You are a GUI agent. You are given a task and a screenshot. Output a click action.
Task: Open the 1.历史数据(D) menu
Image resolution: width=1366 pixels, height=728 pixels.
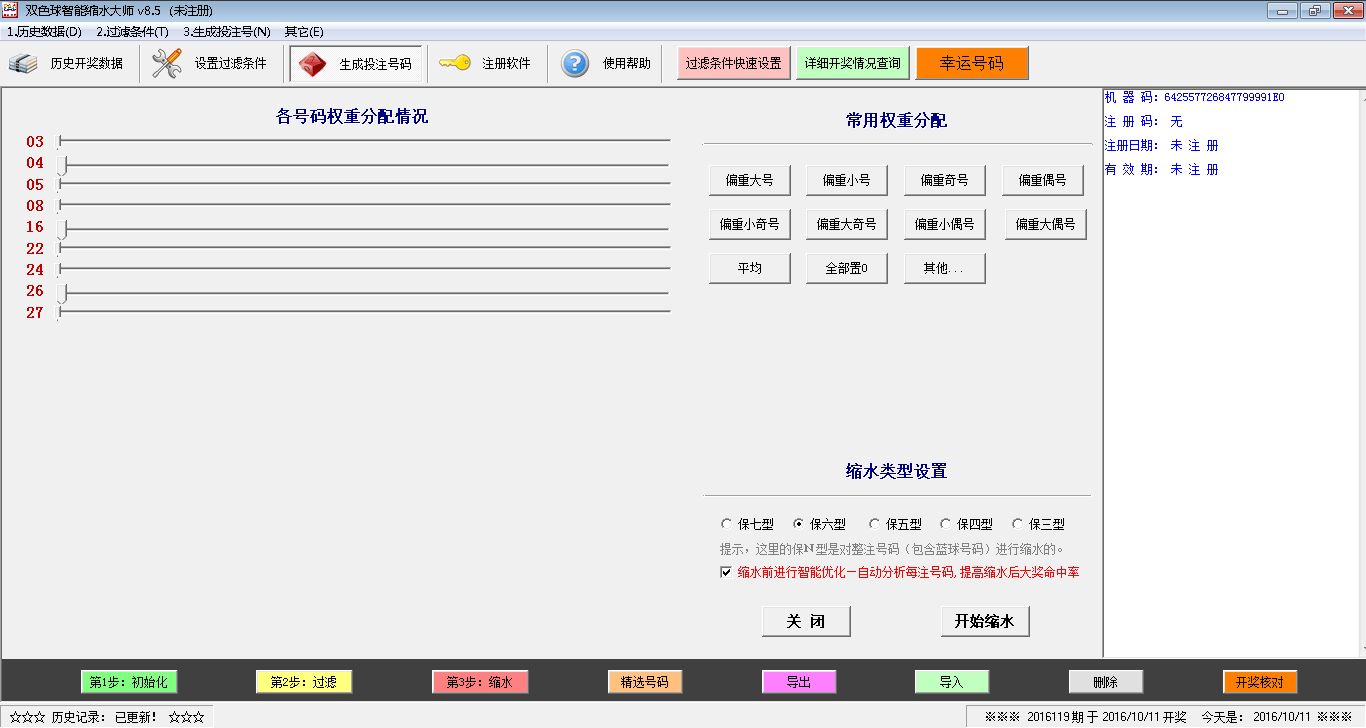(44, 31)
